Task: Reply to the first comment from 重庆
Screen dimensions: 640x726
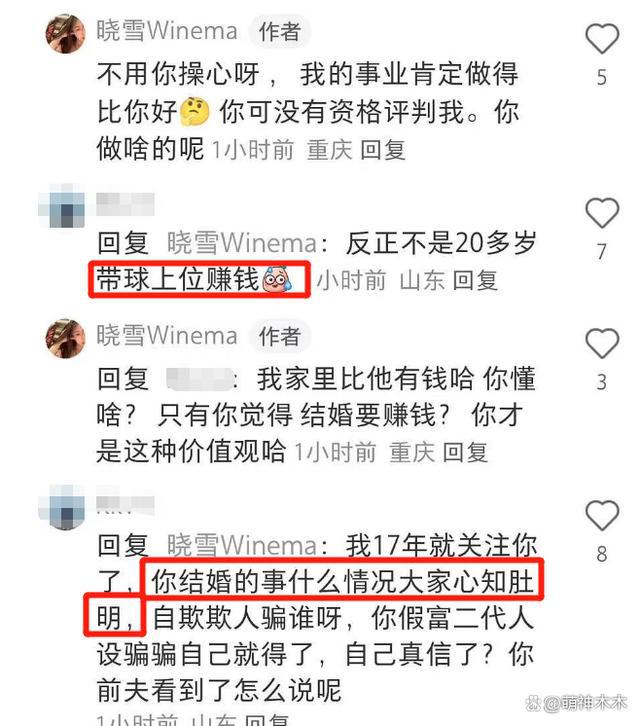Action: point(383,150)
